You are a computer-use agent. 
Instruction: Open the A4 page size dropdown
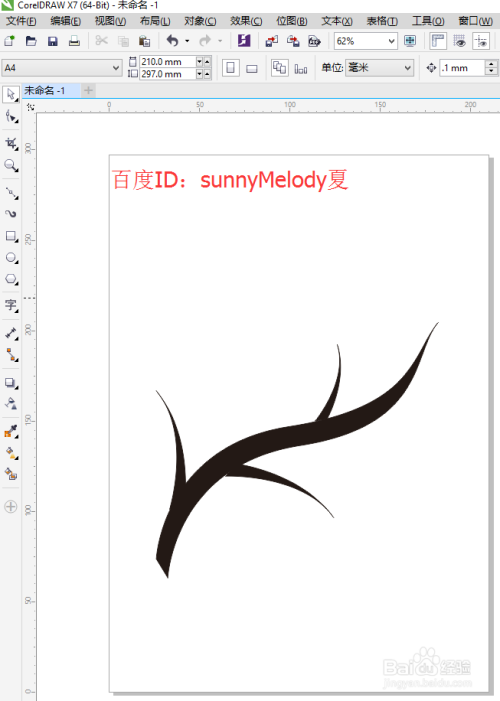[61, 68]
